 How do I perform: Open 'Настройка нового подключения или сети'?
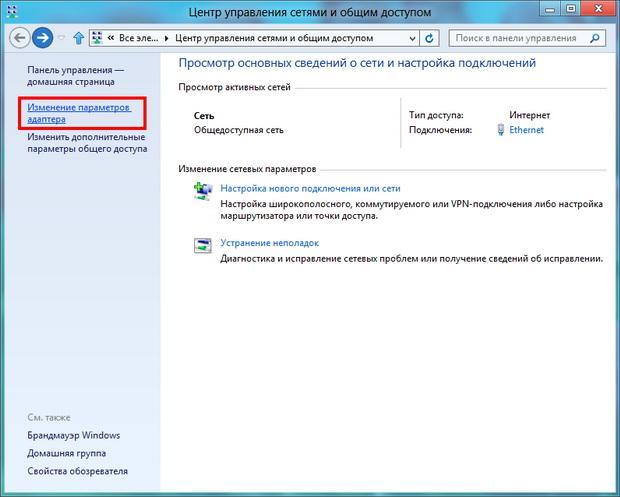pyautogui.click(x=310, y=188)
